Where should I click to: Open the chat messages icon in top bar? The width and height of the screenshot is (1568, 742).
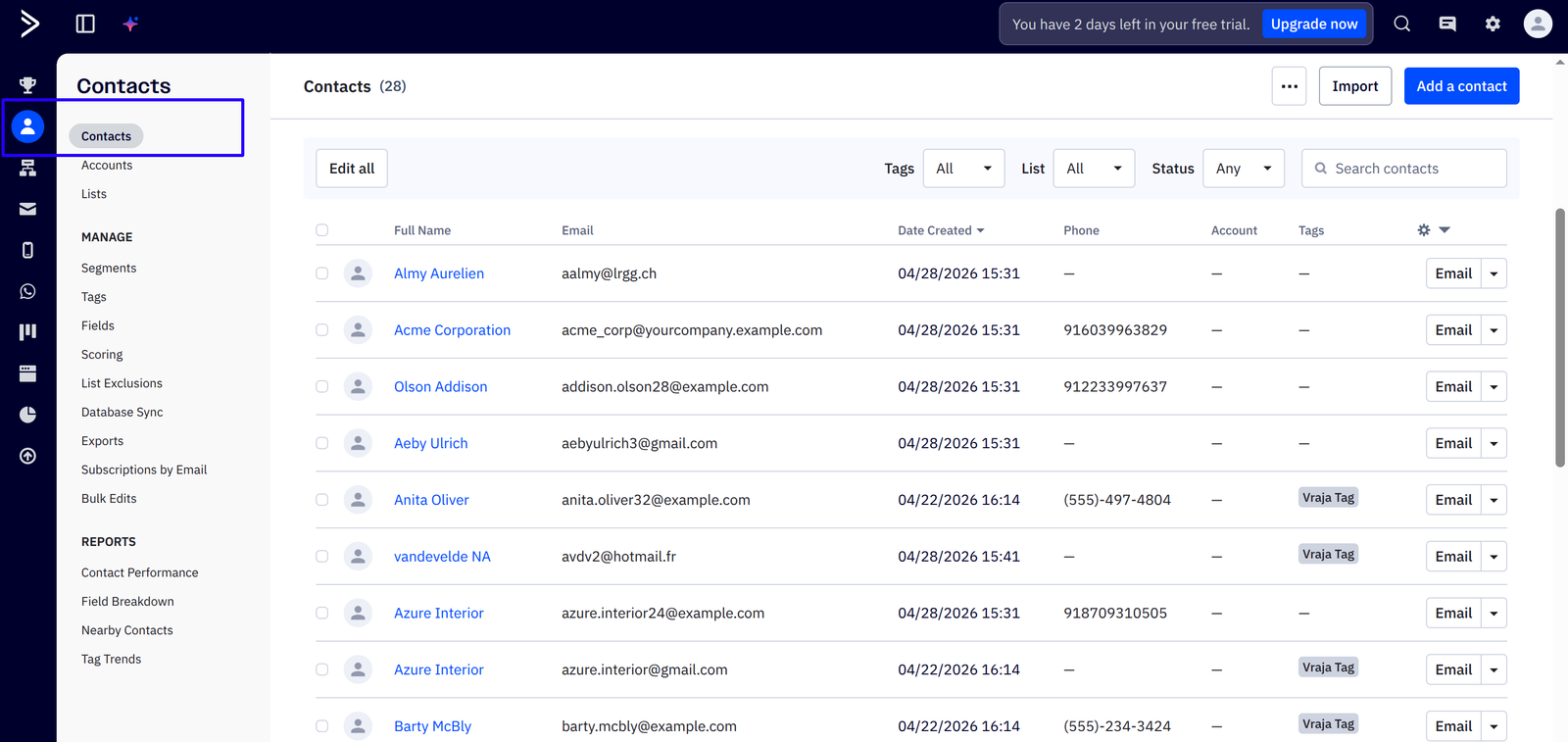click(x=1447, y=24)
